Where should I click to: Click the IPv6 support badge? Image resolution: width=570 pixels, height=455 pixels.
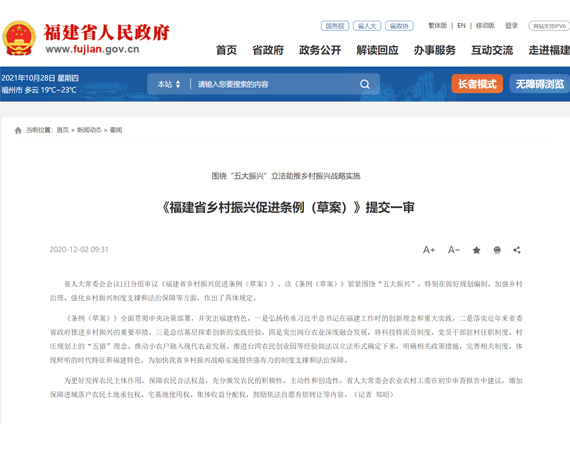pos(549,26)
